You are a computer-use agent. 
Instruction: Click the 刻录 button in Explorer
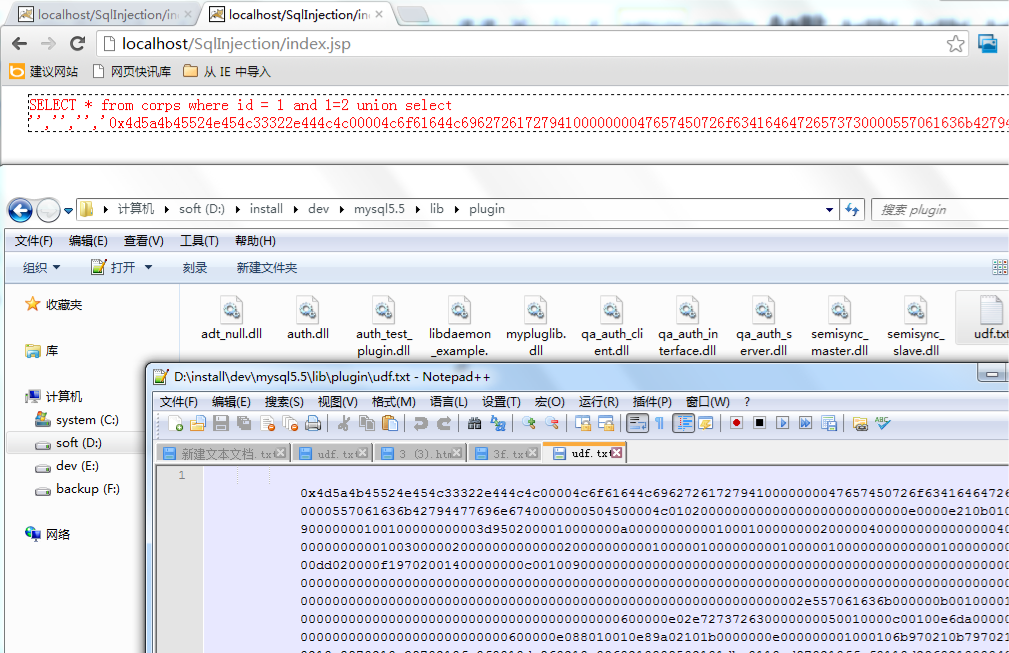(195, 268)
